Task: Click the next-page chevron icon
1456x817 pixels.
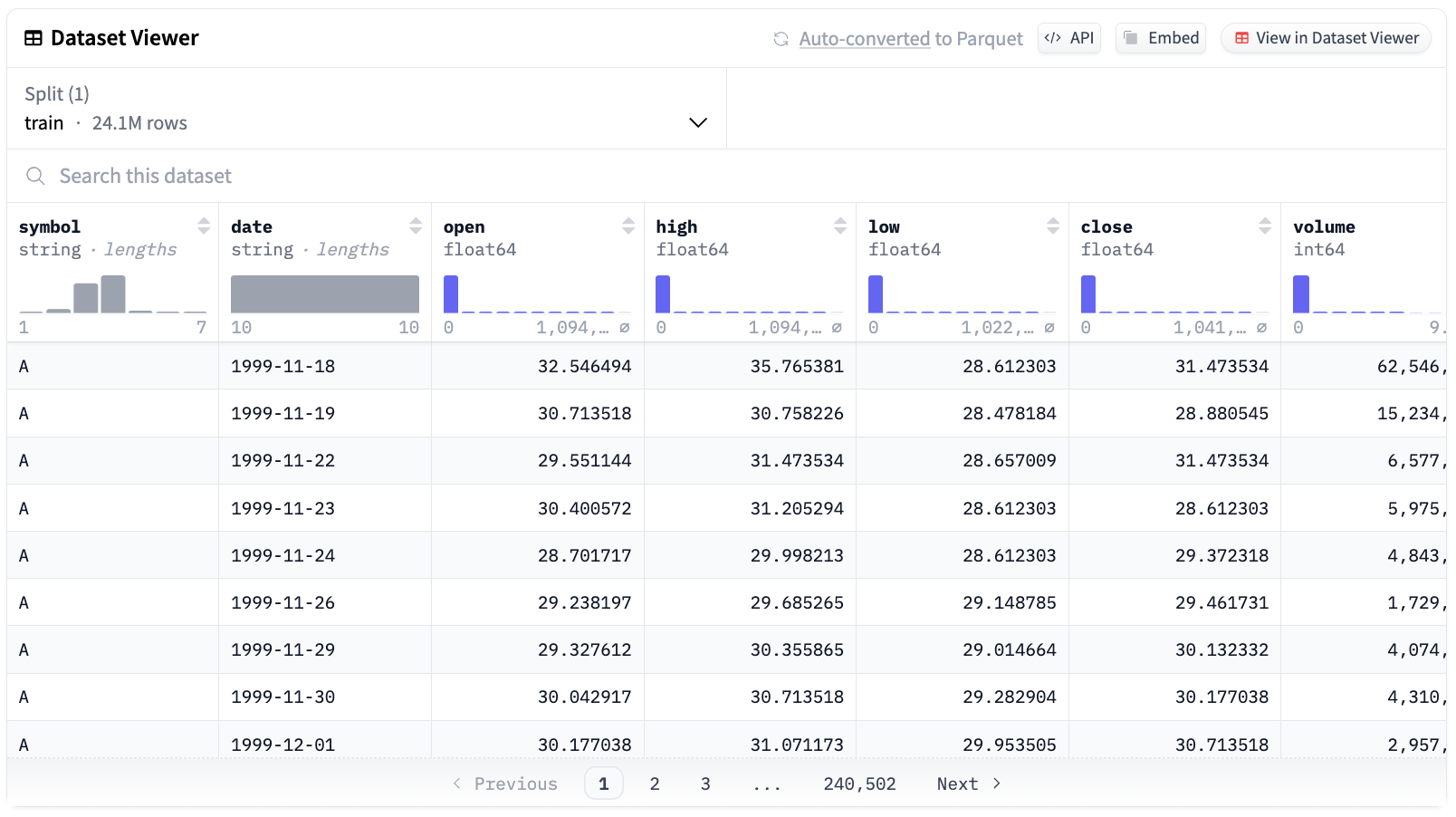Action: [997, 783]
